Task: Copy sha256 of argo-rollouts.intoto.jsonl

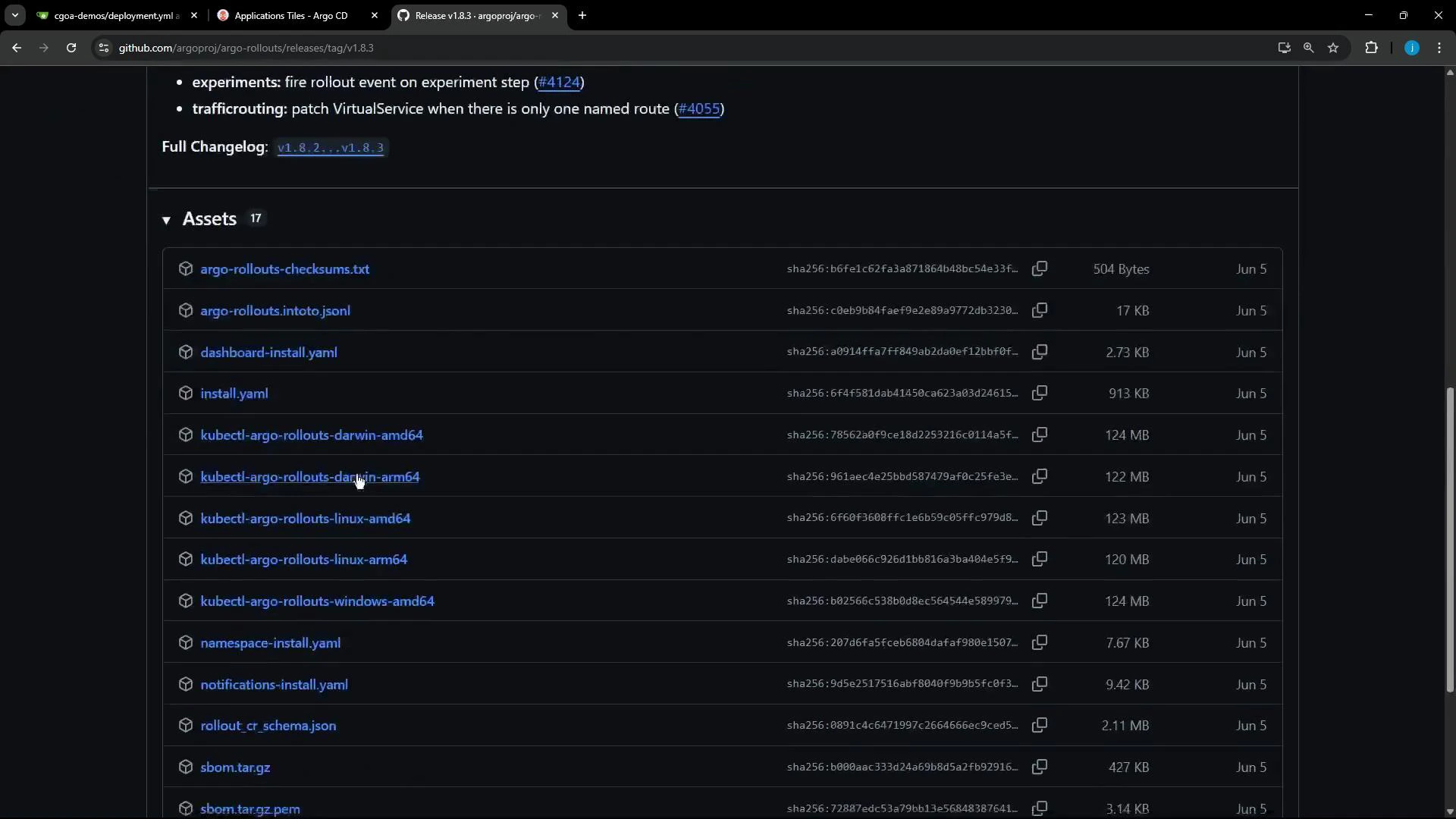Action: click(1040, 310)
